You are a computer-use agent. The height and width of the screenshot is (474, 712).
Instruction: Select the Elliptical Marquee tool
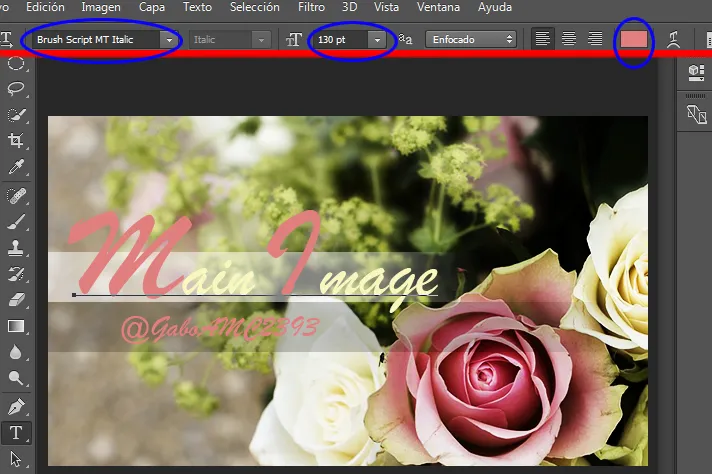click(x=16, y=63)
